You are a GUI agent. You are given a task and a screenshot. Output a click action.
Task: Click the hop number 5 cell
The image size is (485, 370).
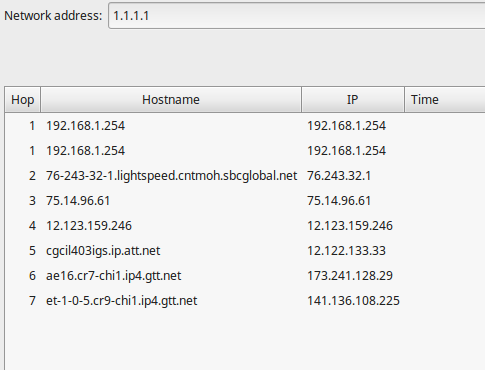[x=32, y=251]
